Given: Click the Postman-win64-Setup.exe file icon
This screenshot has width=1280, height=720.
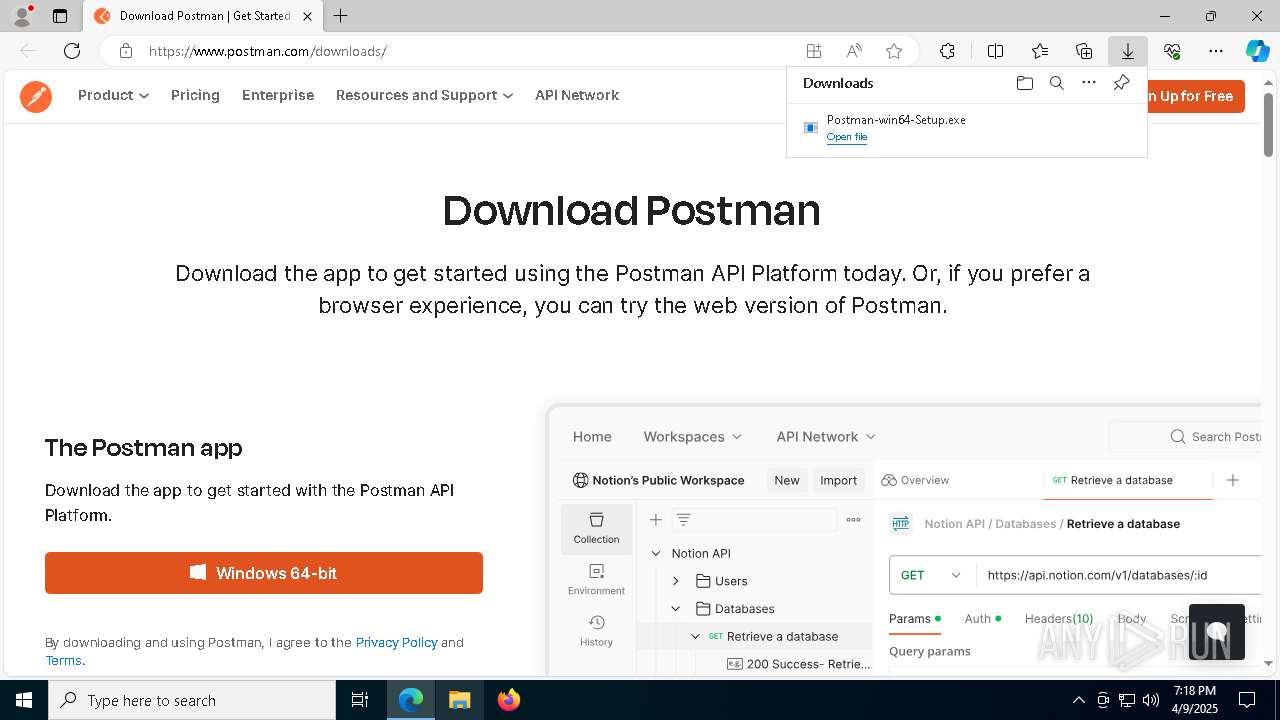Looking at the screenshot, I should [811, 127].
